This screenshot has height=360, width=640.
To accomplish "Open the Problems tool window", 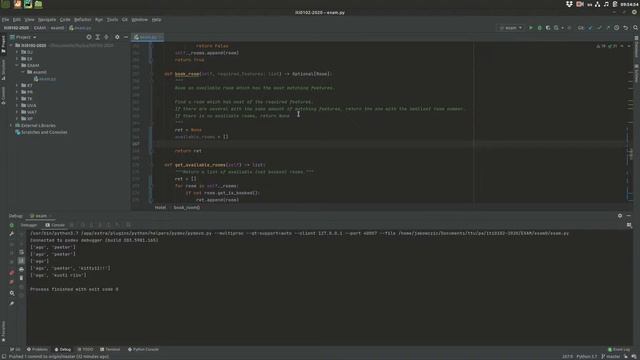I will (37, 349).
